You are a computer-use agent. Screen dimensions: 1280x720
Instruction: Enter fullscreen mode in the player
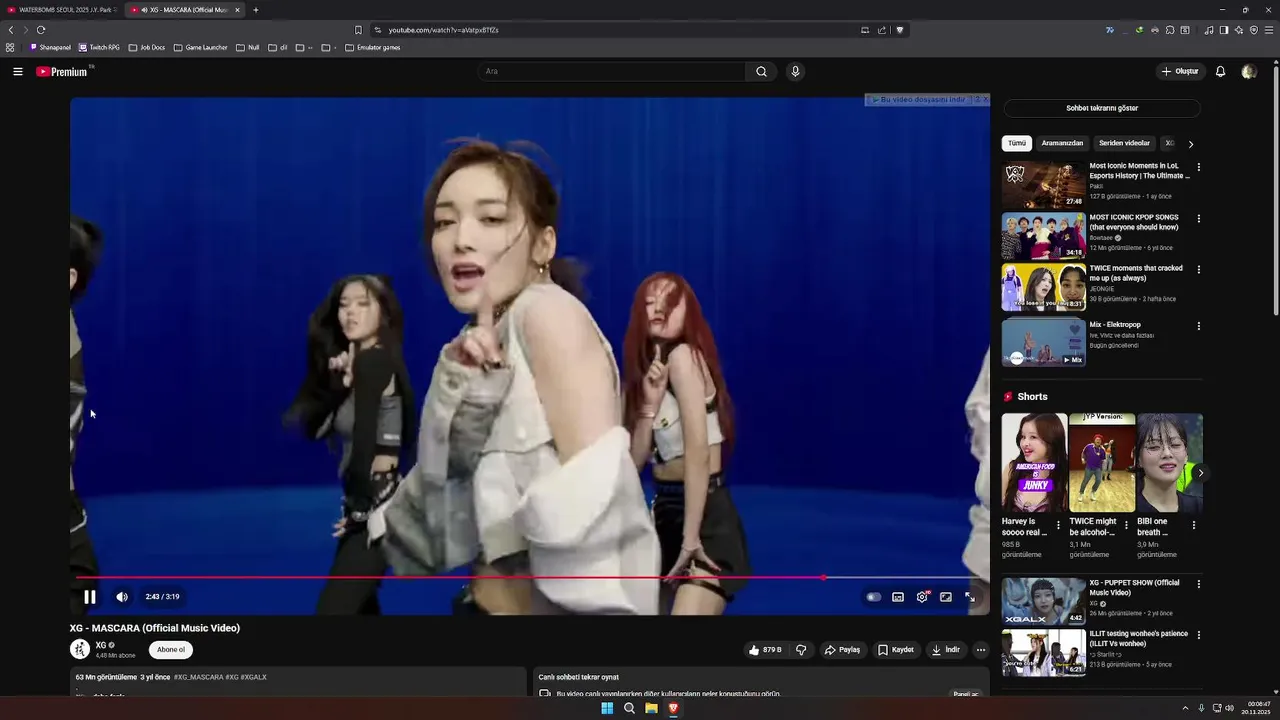pyautogui.click(x=970, y=597)
